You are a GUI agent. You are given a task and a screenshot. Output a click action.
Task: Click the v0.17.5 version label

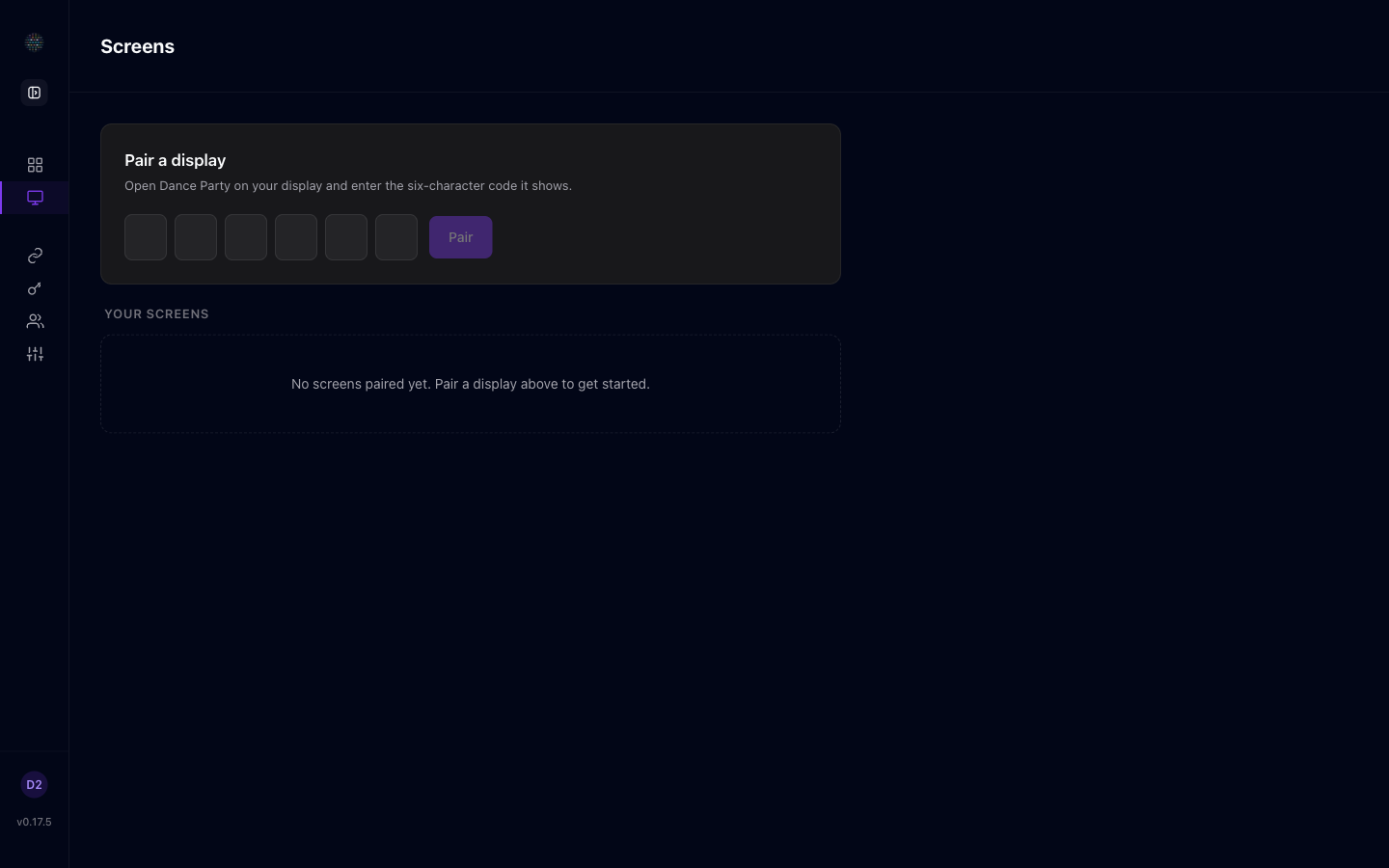point(34,822)
